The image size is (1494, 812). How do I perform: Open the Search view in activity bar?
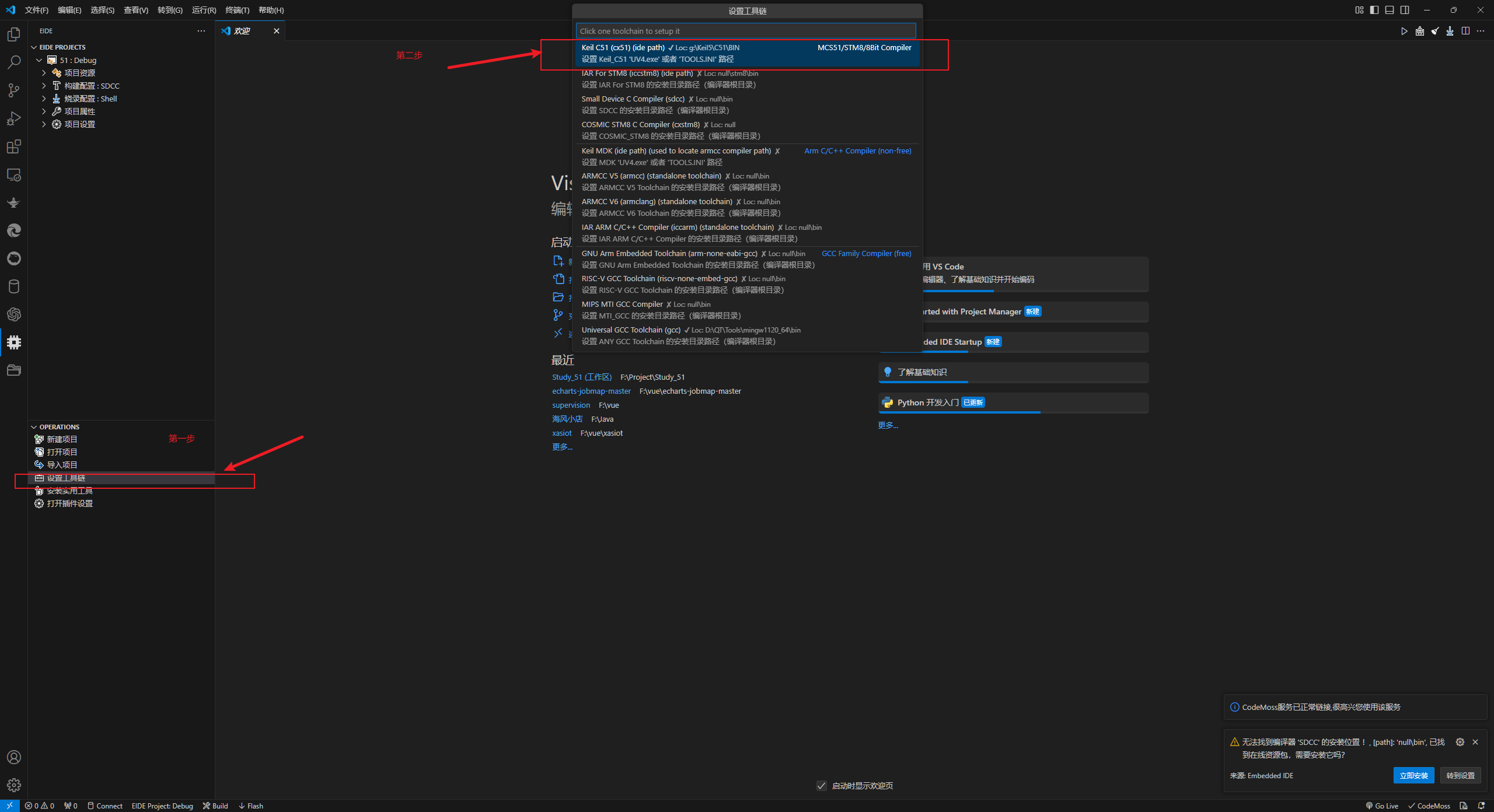14,62
